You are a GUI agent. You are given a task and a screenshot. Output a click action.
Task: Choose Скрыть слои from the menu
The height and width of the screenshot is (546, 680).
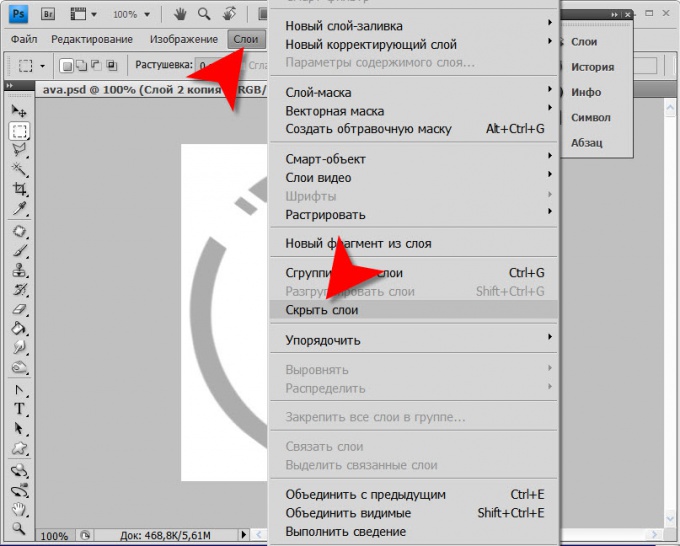coord(413,310)
